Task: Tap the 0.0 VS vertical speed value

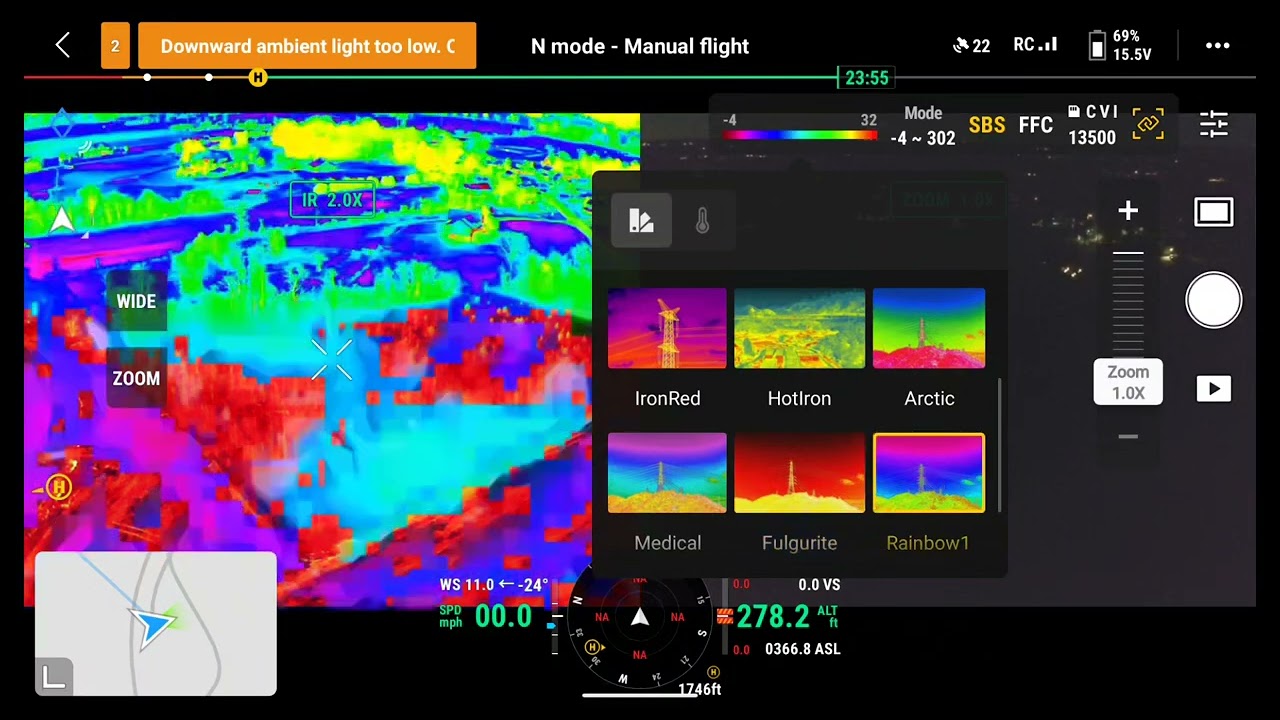Action: coord(819,585)
